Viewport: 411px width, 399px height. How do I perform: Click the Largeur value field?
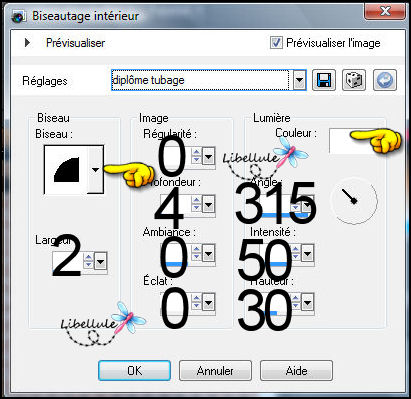pos(68,261)
